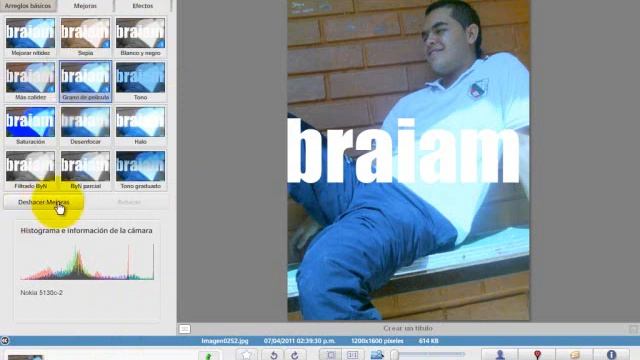Image resolution: width=640 pixels, height=360 pixels.
Task: Click the main braiam photo preview
Action: point(409,160)
